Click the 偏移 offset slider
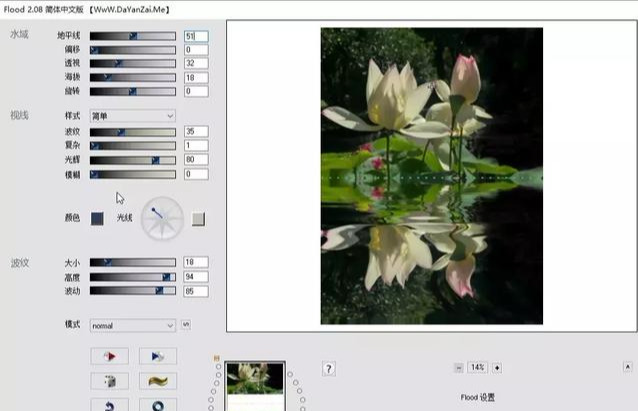 (x=133, y=50)
